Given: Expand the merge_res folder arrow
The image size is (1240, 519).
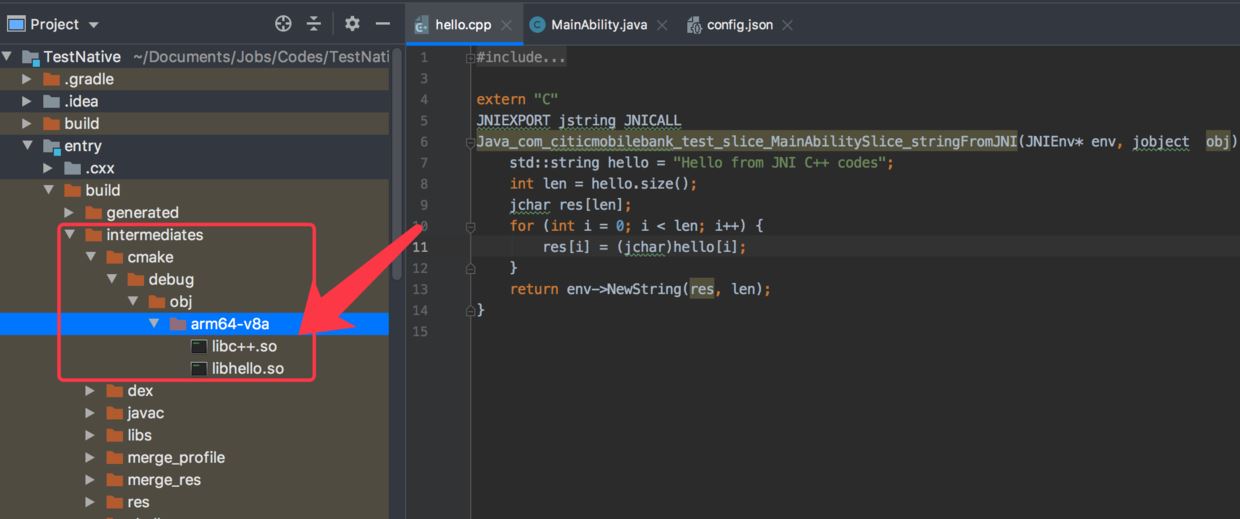Looking at the screenshot, I should click(91, 480).
